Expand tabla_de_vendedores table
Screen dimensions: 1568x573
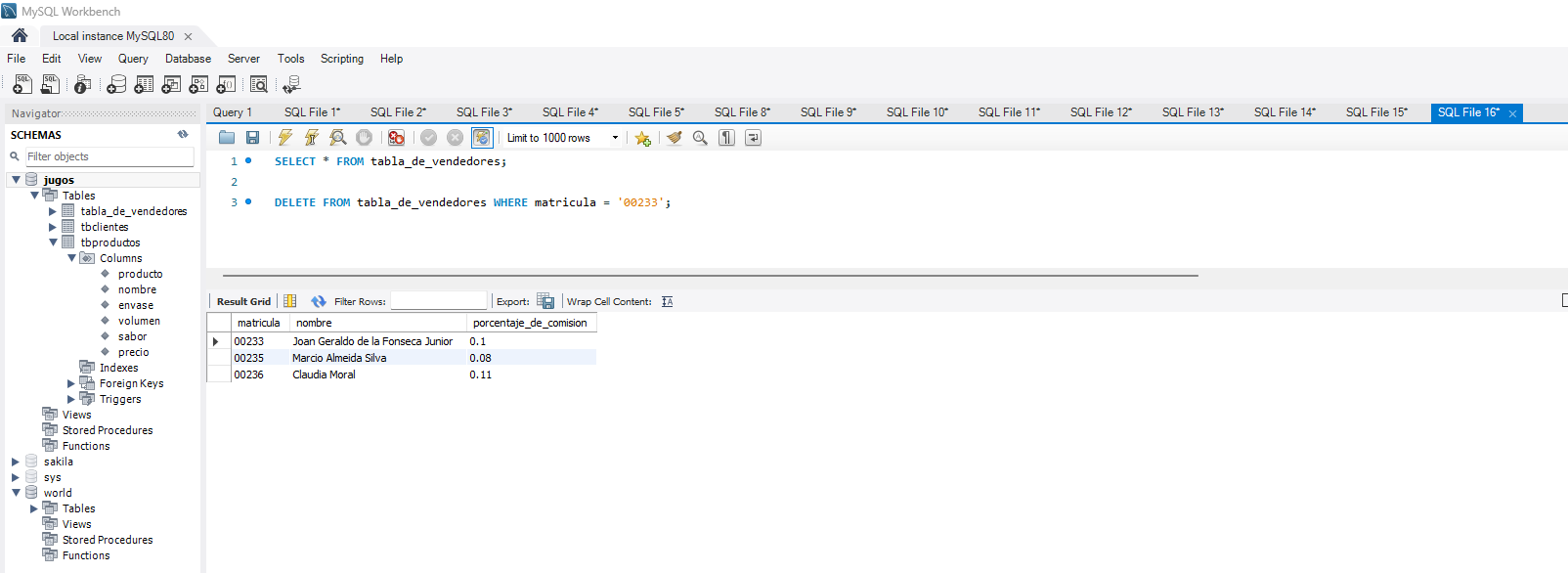click(53, 211)
